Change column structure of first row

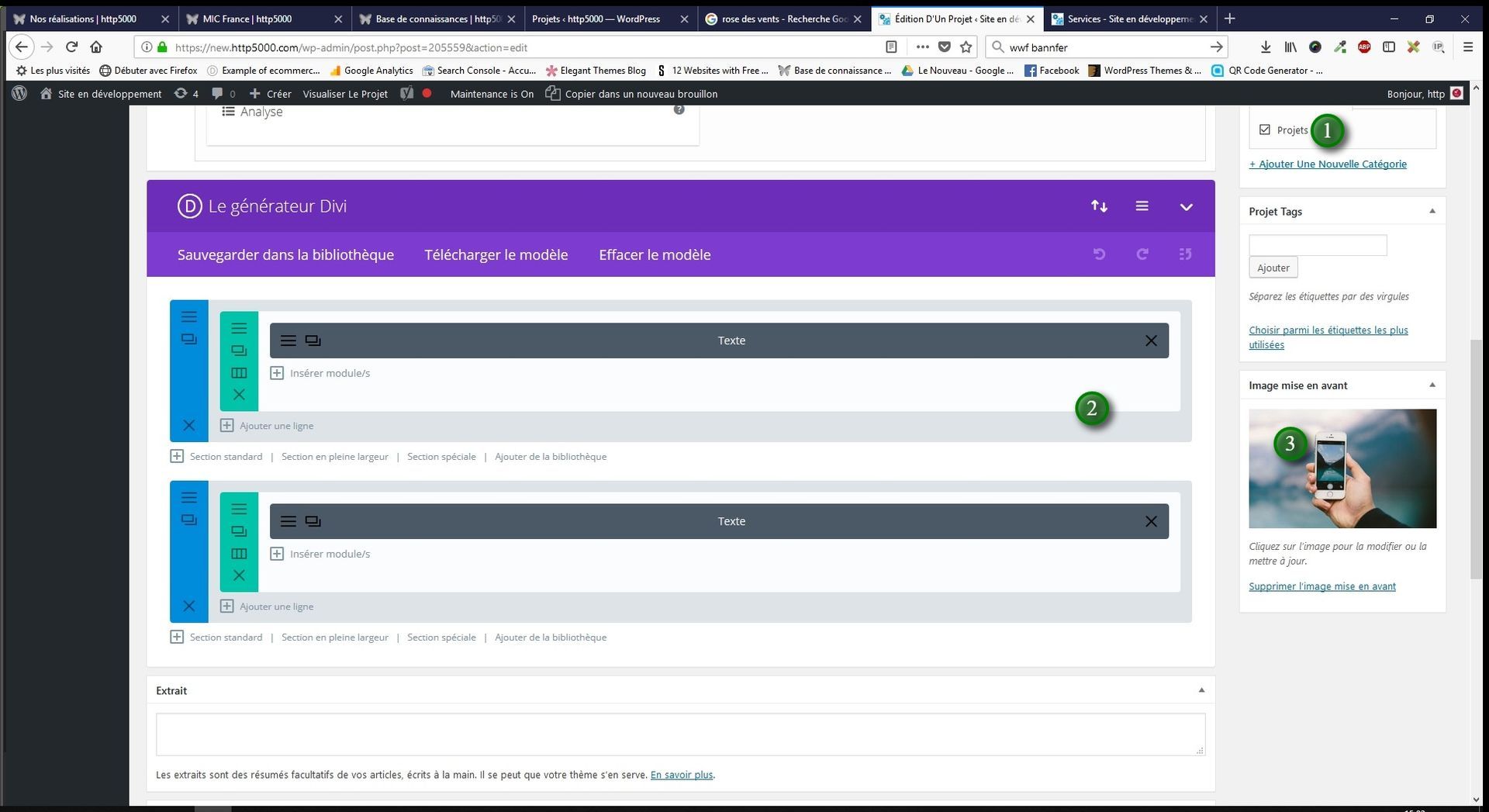click(x=239, y=373)
